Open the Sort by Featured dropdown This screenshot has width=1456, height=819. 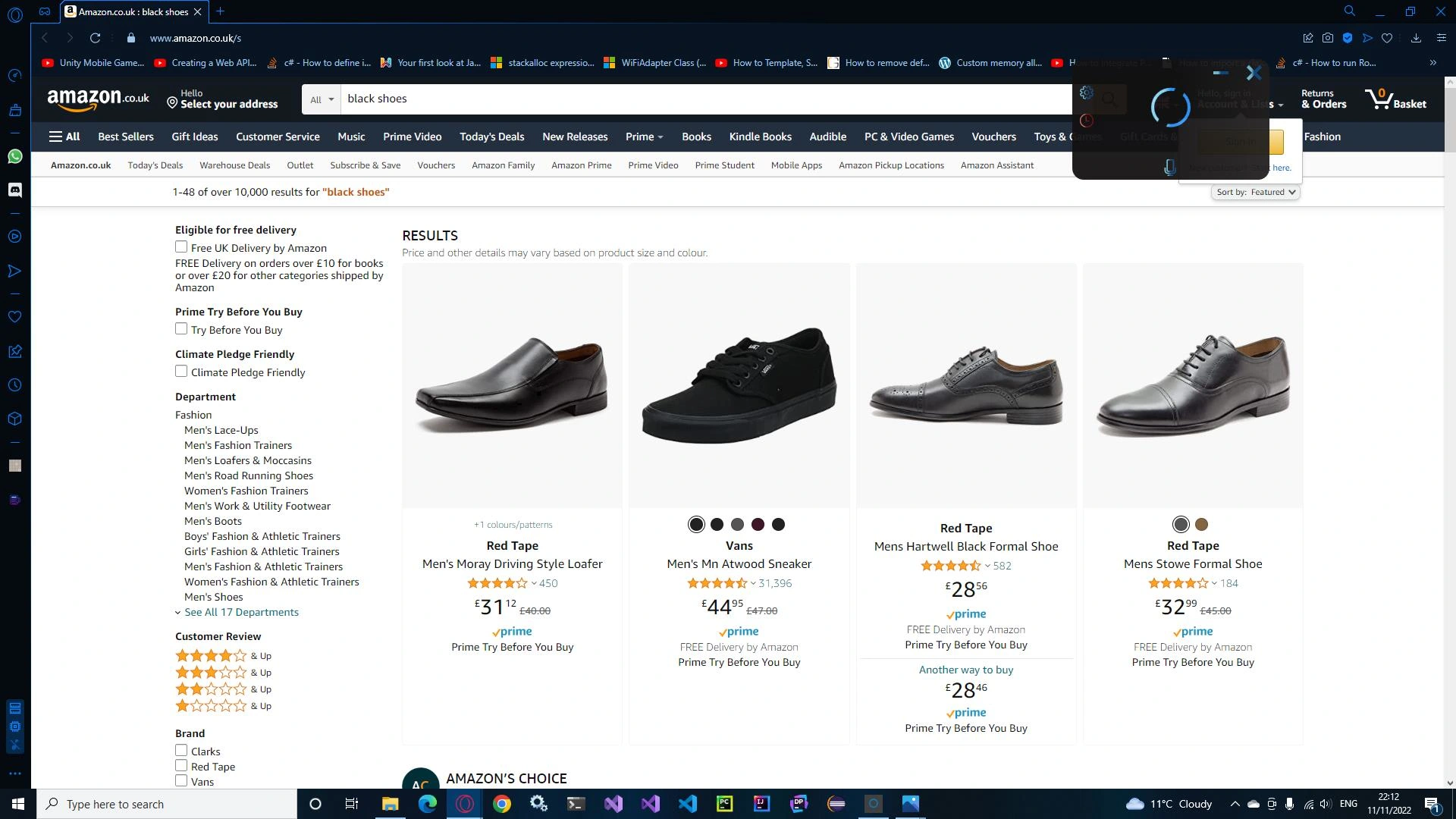(1256, 193)
